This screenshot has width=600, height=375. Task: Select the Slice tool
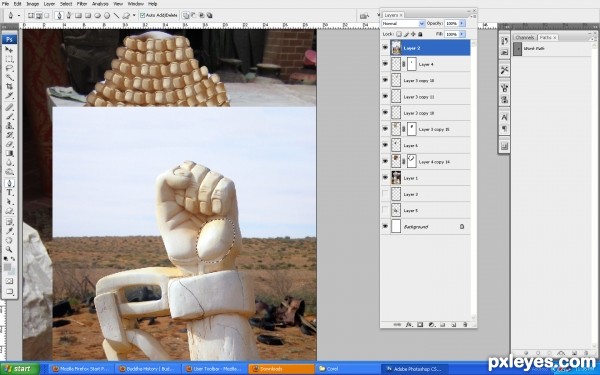pyautogui.click(x=9, y=96)
